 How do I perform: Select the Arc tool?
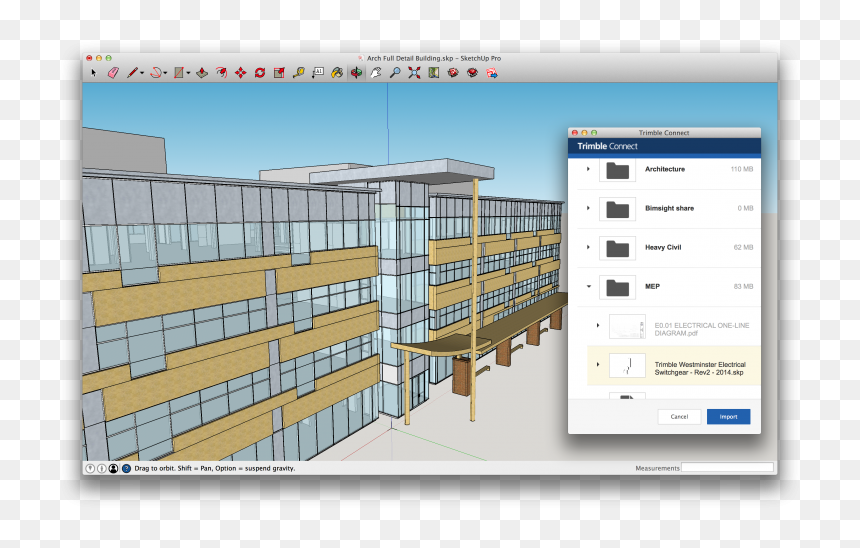tap(156, 72)
